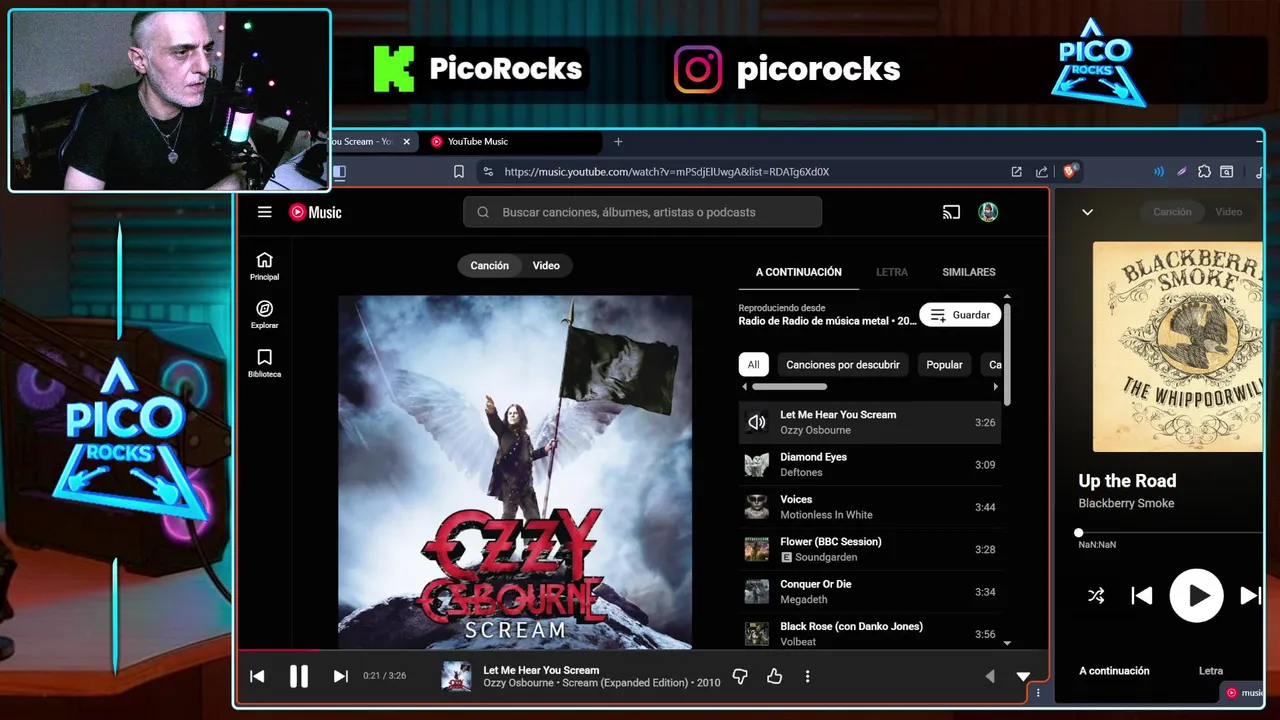Close the 'ou Scream' browser tab
This screenshot has width=1280, height=720.
click(406, 142)
